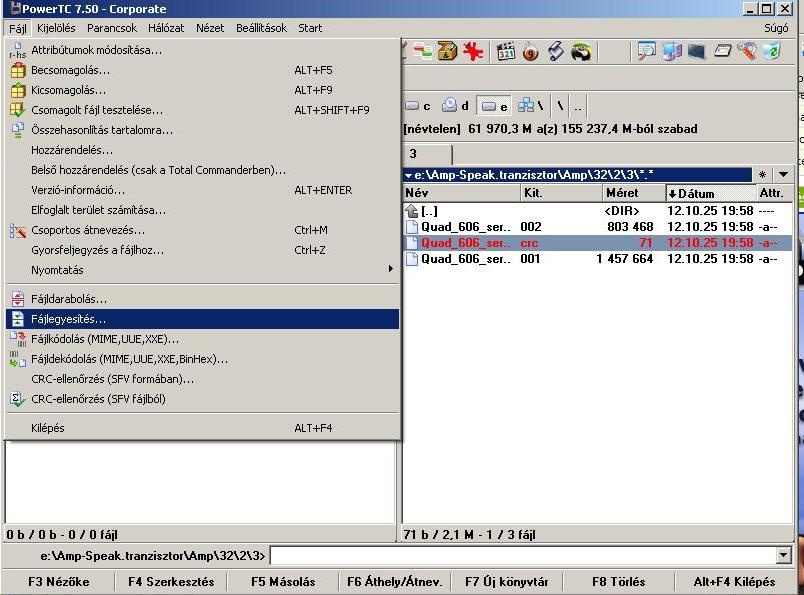804x595 pixels.
Task: Open the Hálózat menu
Action: coord(166,28)
